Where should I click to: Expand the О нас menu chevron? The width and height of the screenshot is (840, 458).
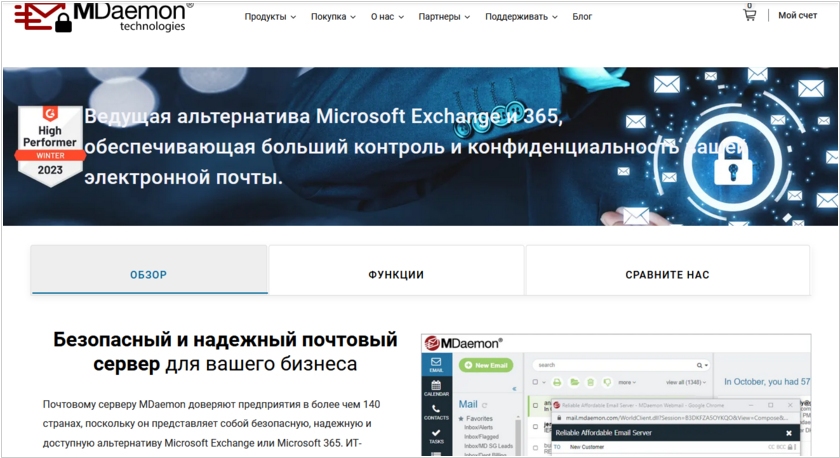(401, 17)
